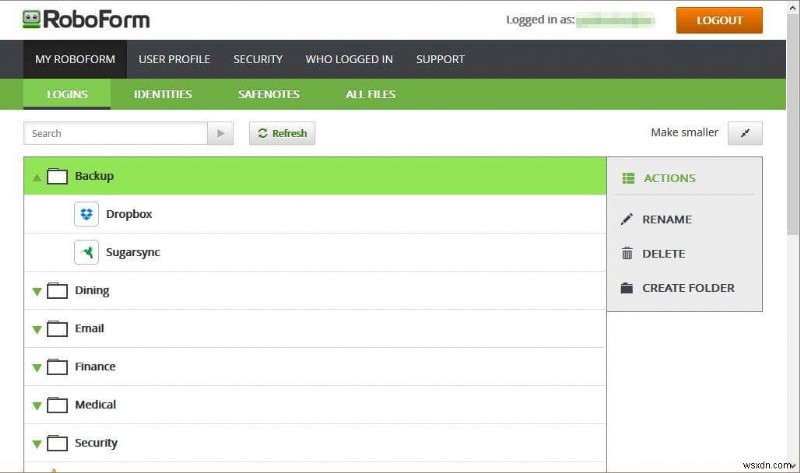Expand the Dining folder arrow
Image resolution: width=800 pixels, height=473 pixels.
pyautogui.click(x=37, y=291)
